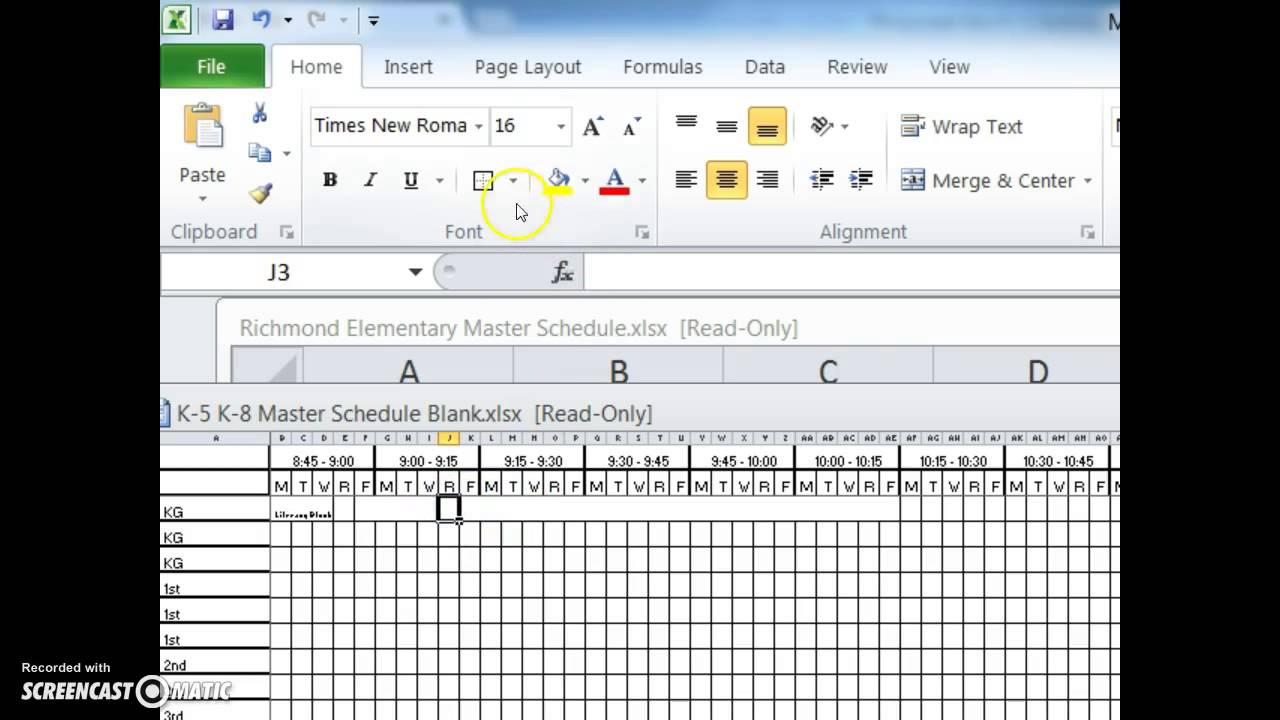Toggle Middle Align
This screenshot has width=1280, height=720.
(x=727, y=126)
